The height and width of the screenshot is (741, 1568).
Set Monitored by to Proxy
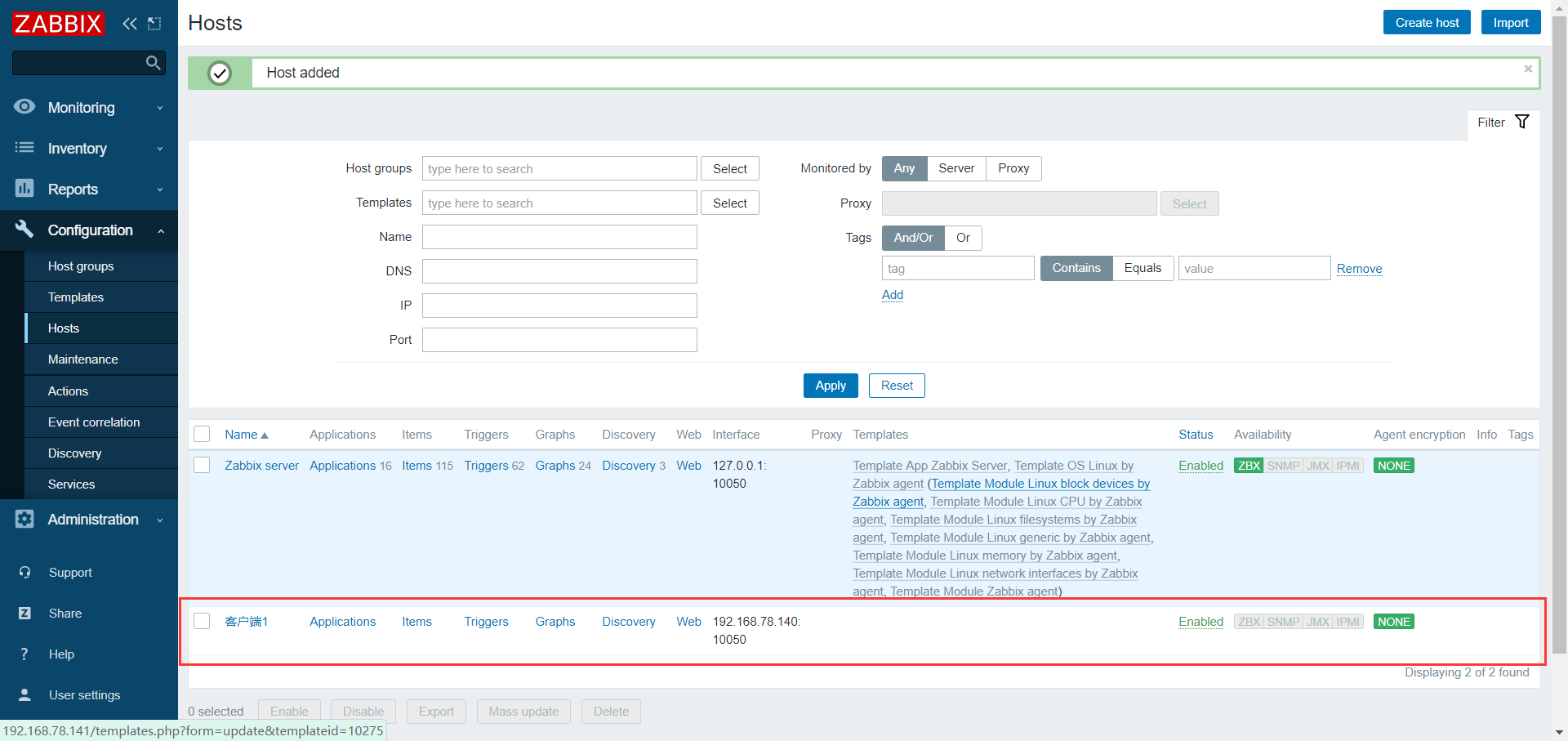coord(1013,168)
